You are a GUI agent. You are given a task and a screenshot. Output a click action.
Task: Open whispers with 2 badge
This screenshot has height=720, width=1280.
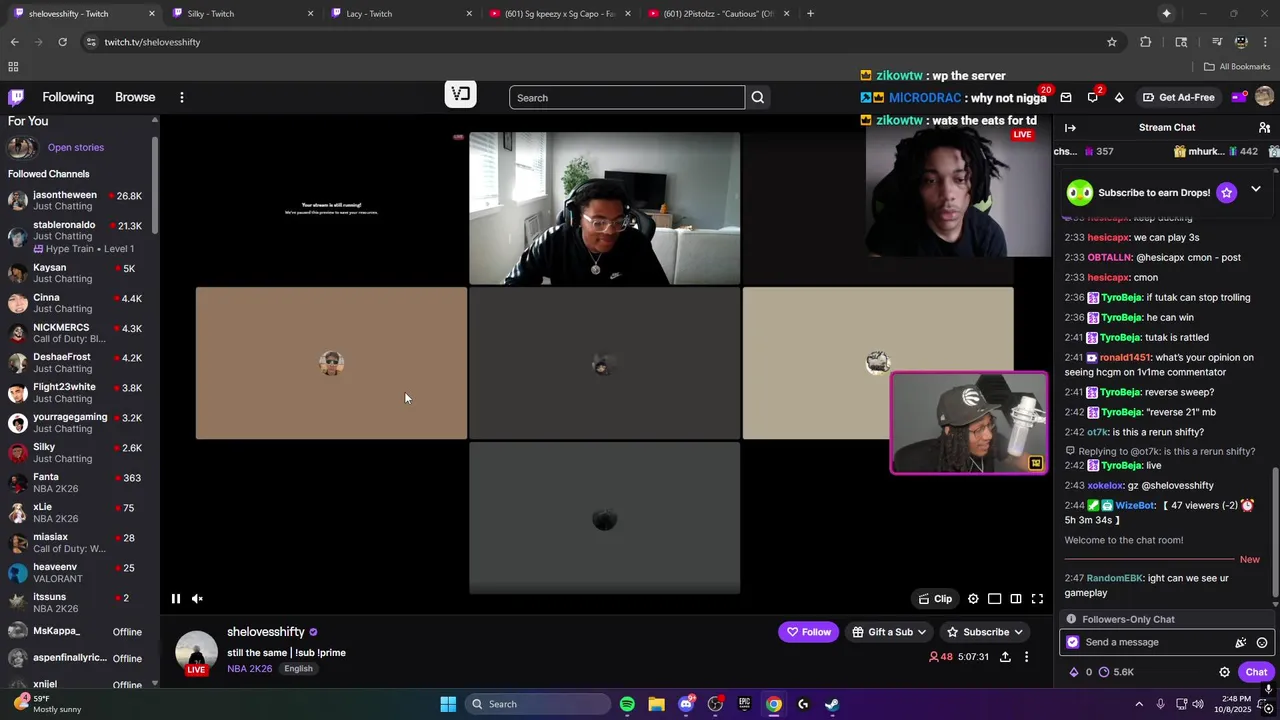click(x=1092, y=97)
